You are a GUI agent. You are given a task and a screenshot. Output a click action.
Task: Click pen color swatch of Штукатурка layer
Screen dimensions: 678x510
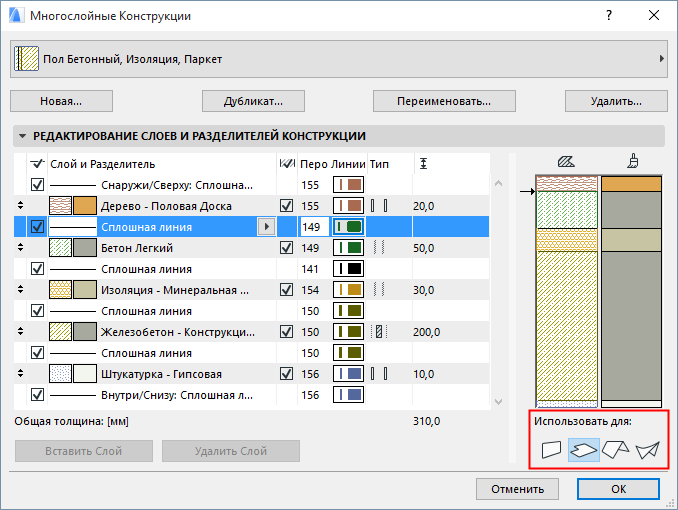point(348,374)
